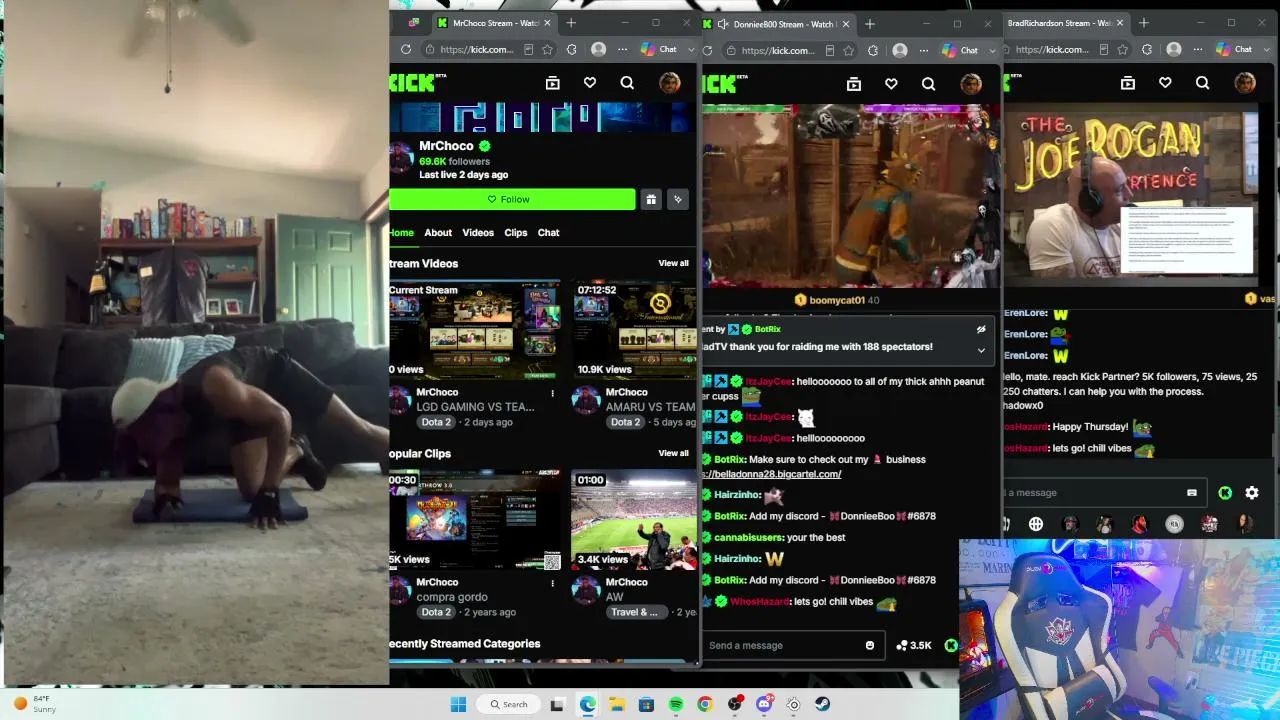The width and height of the screenshot is (1280, 720).
Task: Open Discord from the taskbar
Action: pyautogui.click(x=765, y=704)
